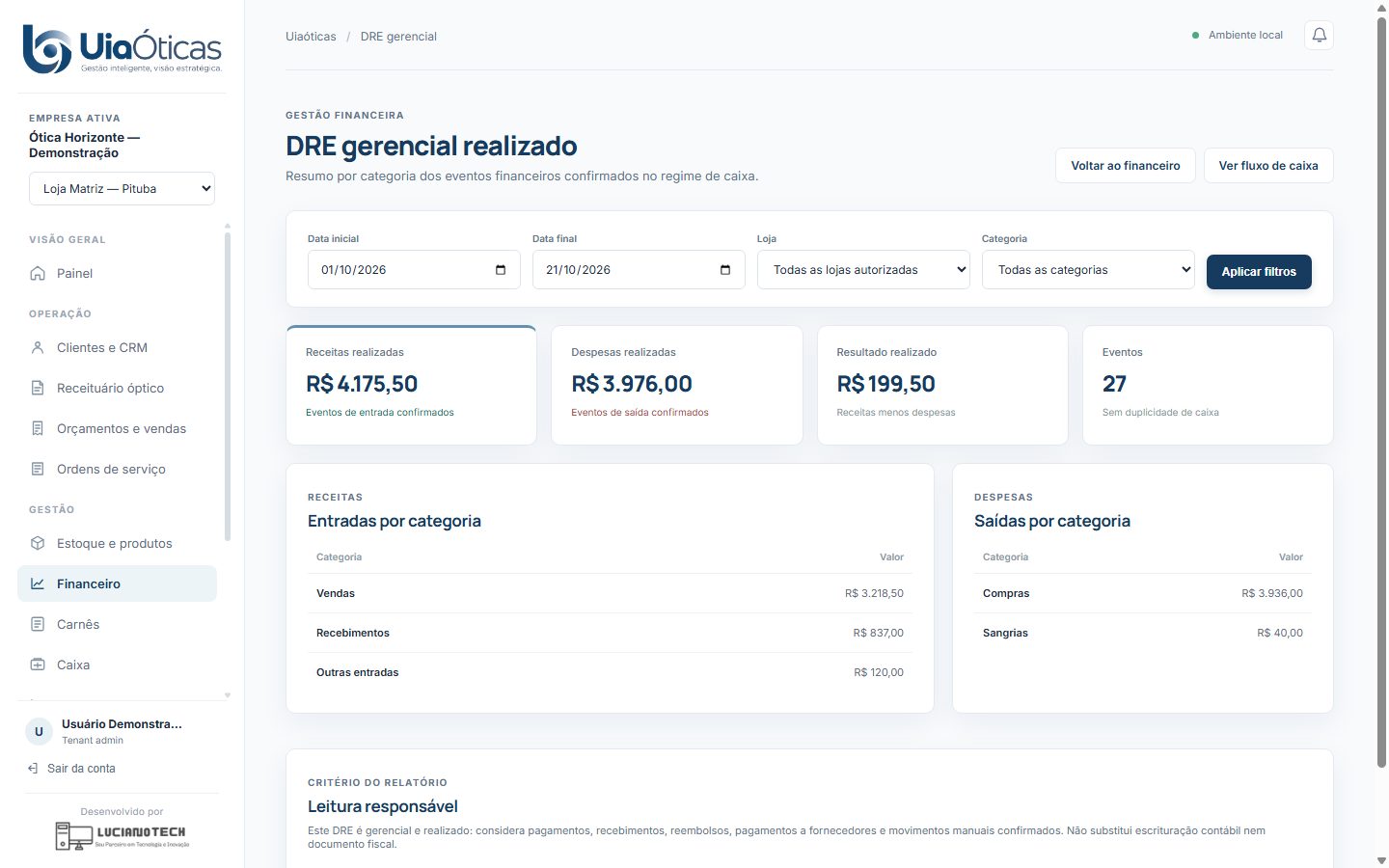Click the Receitas realizadas value R$ 4.175,50
1389x868 pixels.
click(362, 384)
